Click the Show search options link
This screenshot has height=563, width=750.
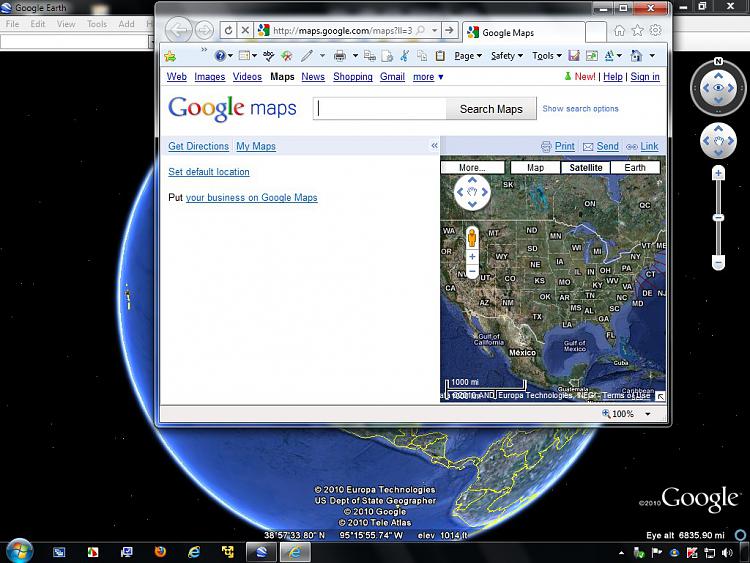point(580,109)
